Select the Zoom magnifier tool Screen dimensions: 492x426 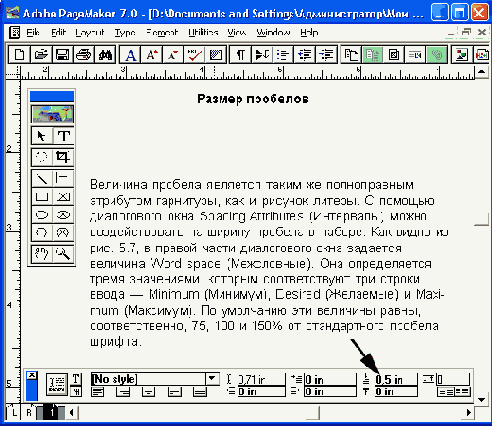[x=64, y=254]
